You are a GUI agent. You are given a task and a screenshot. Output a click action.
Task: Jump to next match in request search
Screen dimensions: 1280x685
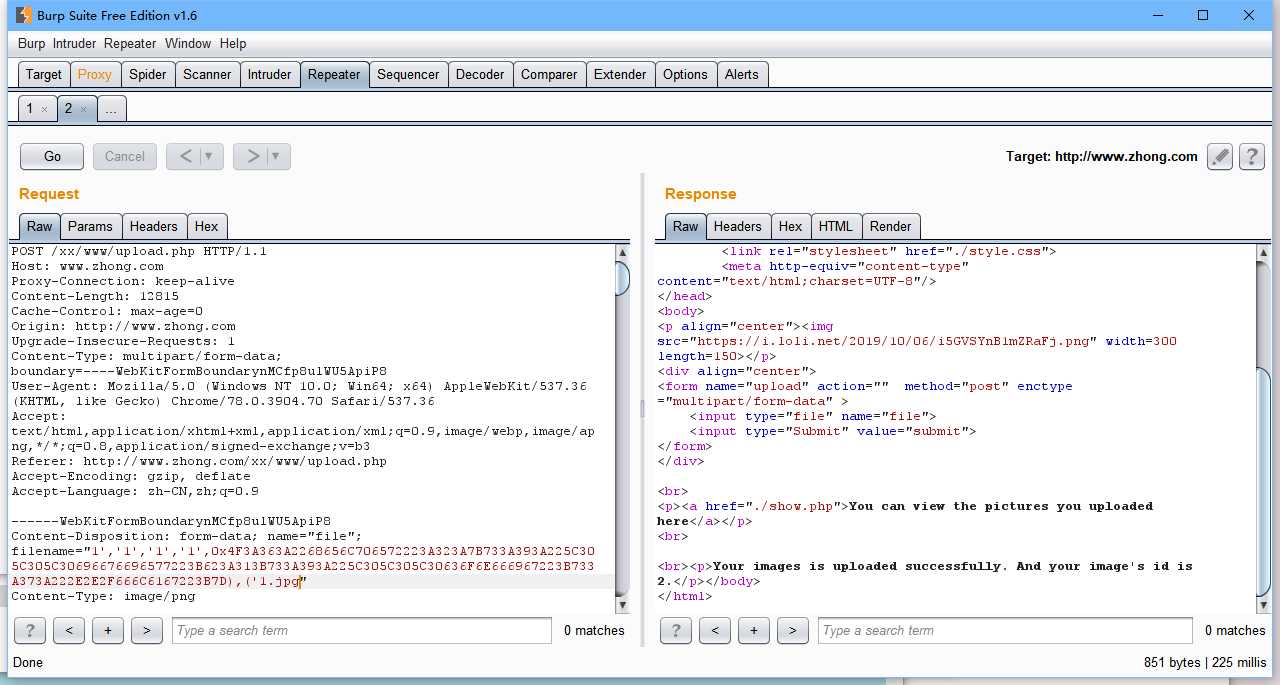pyautogui.click(x=146, y=630)
